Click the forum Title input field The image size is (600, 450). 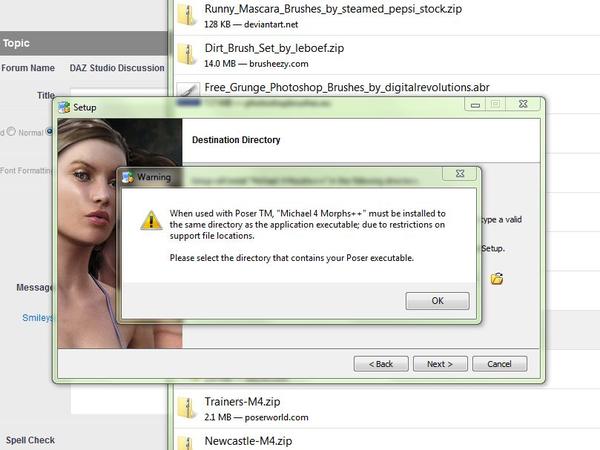click(x=119, y=93)
